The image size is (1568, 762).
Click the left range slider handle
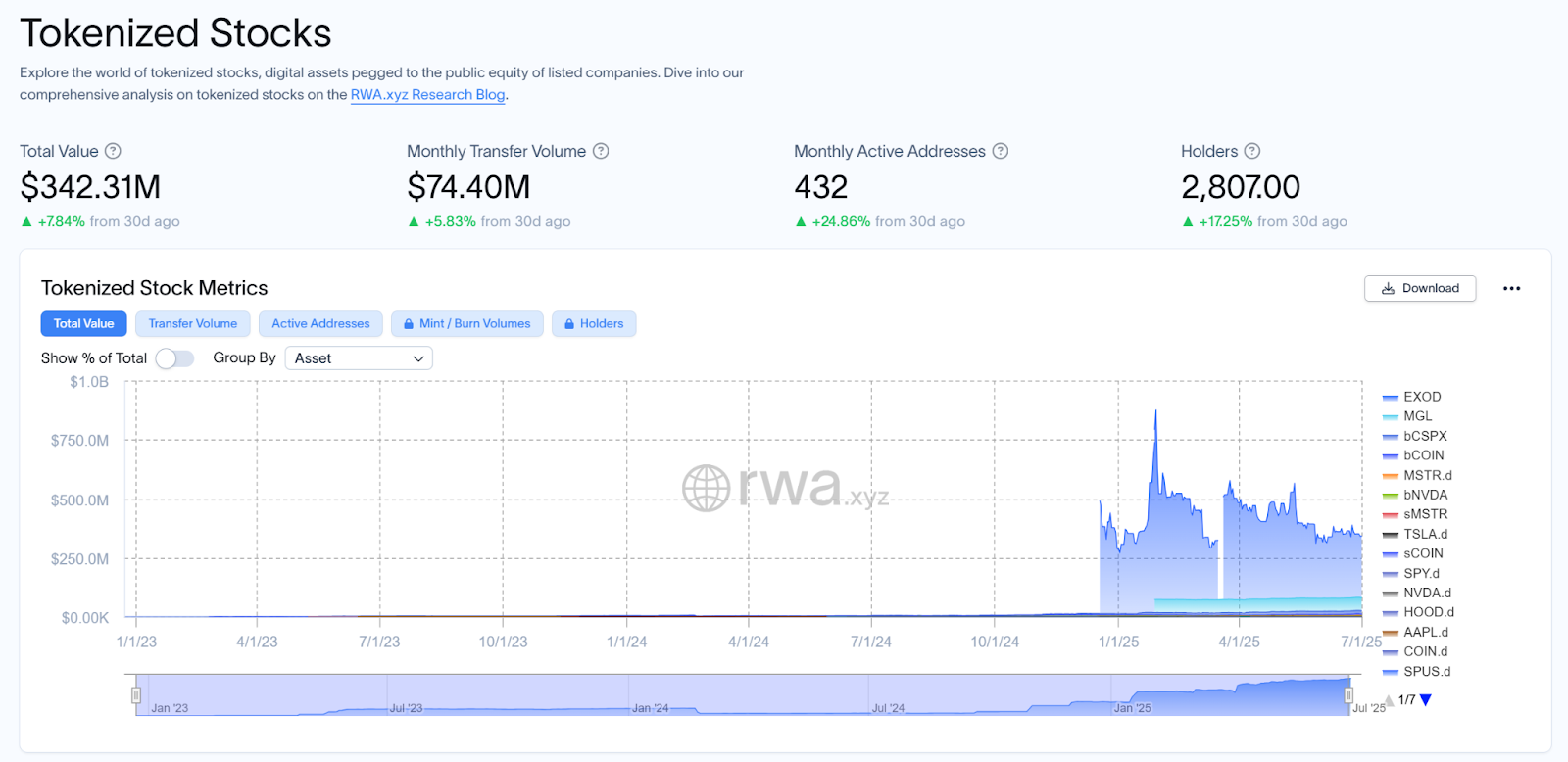coord(136,695)
